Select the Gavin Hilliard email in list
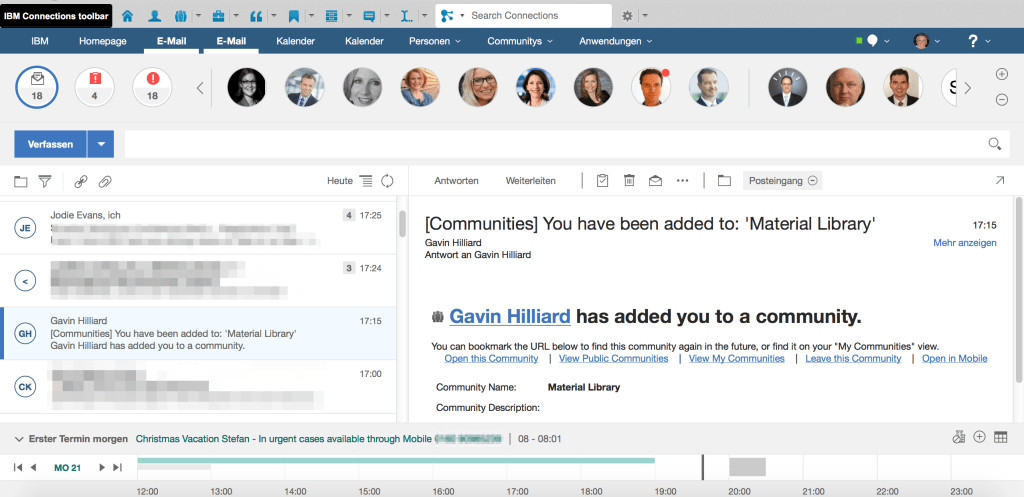The width and height of the screenshot is (1024, 497). tap(200, 333)
